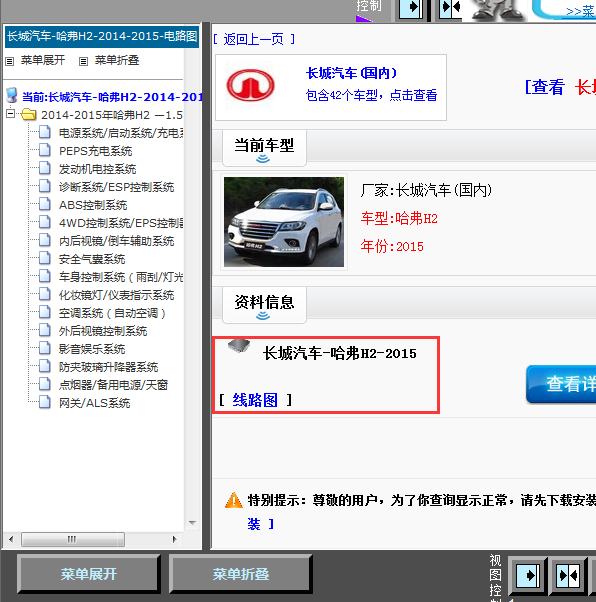Click document icon beside 影音娱乐系统
The image size is (596, 602).
[45, 348]
